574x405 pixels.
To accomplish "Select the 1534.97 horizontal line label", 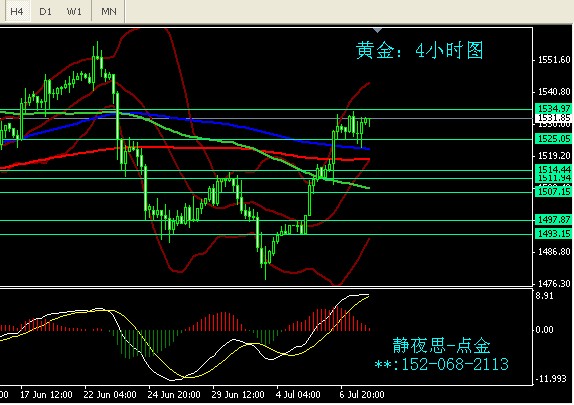I will pos(553,108).
